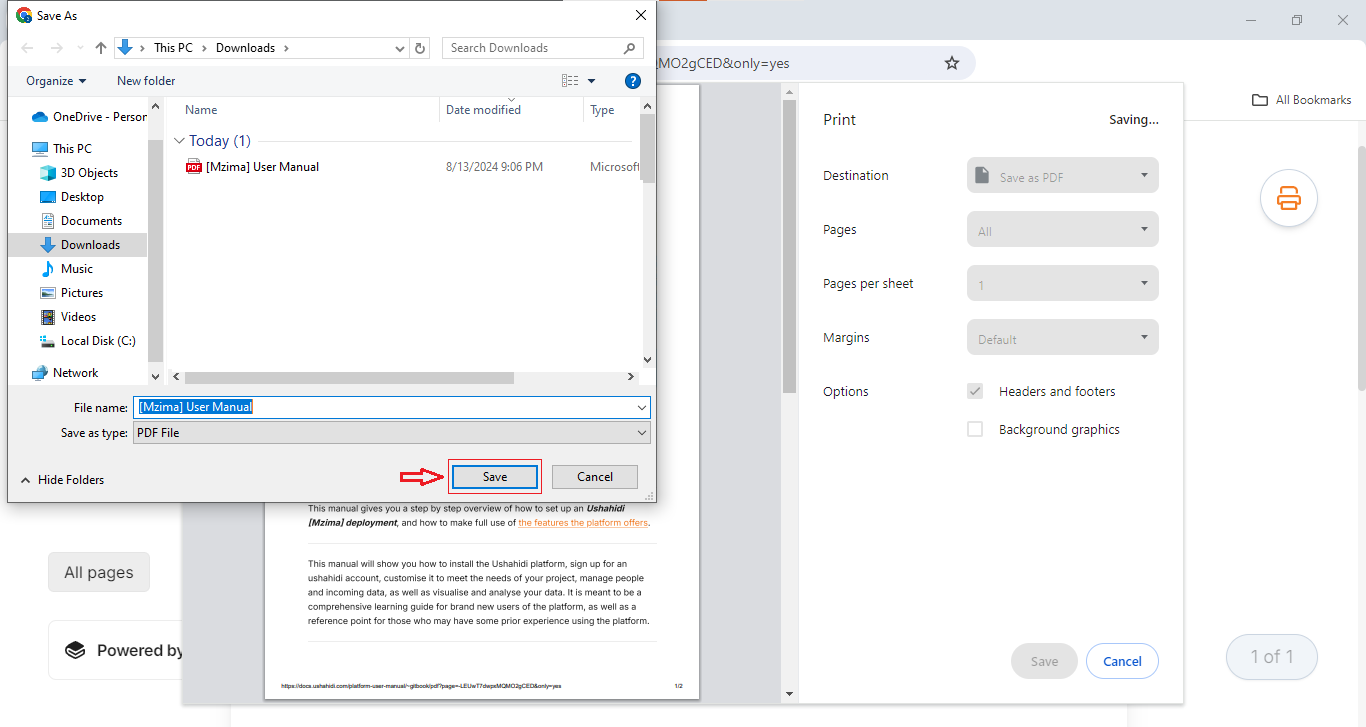This screenshot has height=727, width=1366.
Task: Click the refresh icon beside address bar
Action: coord(421,48)
